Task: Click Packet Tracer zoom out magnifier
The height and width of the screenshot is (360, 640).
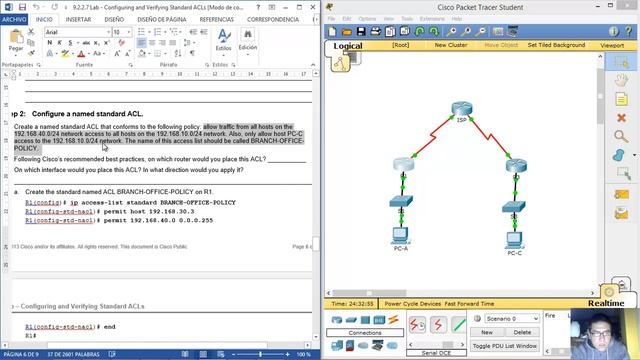Action: click(481, 31)
